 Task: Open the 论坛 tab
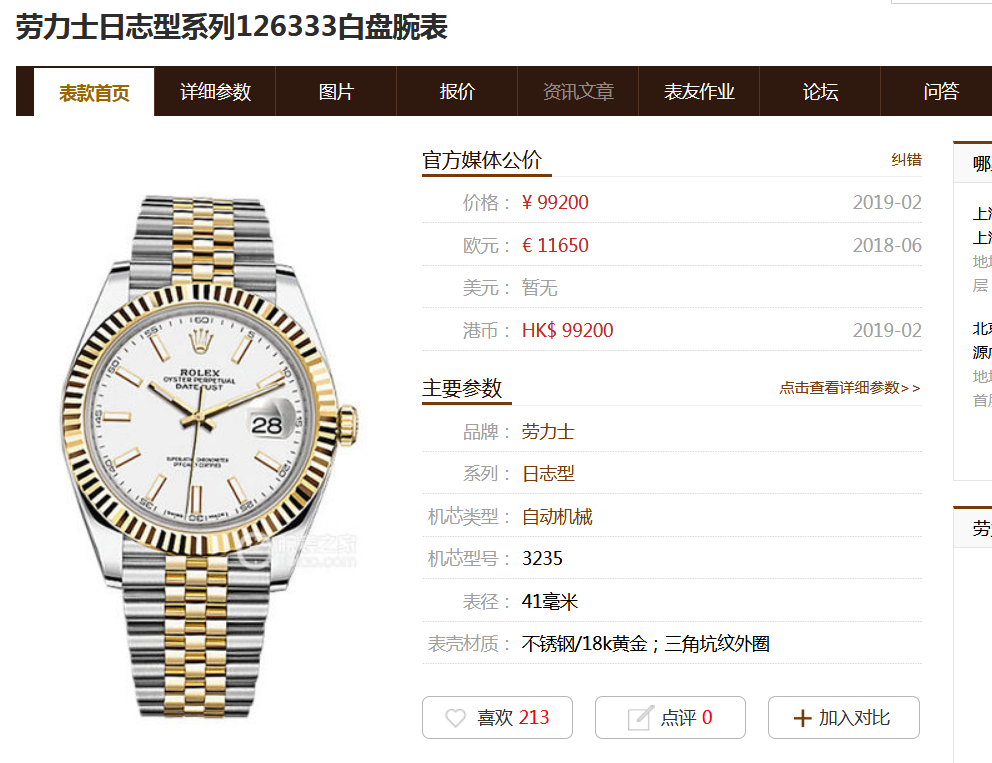click(x=820, y=92)
